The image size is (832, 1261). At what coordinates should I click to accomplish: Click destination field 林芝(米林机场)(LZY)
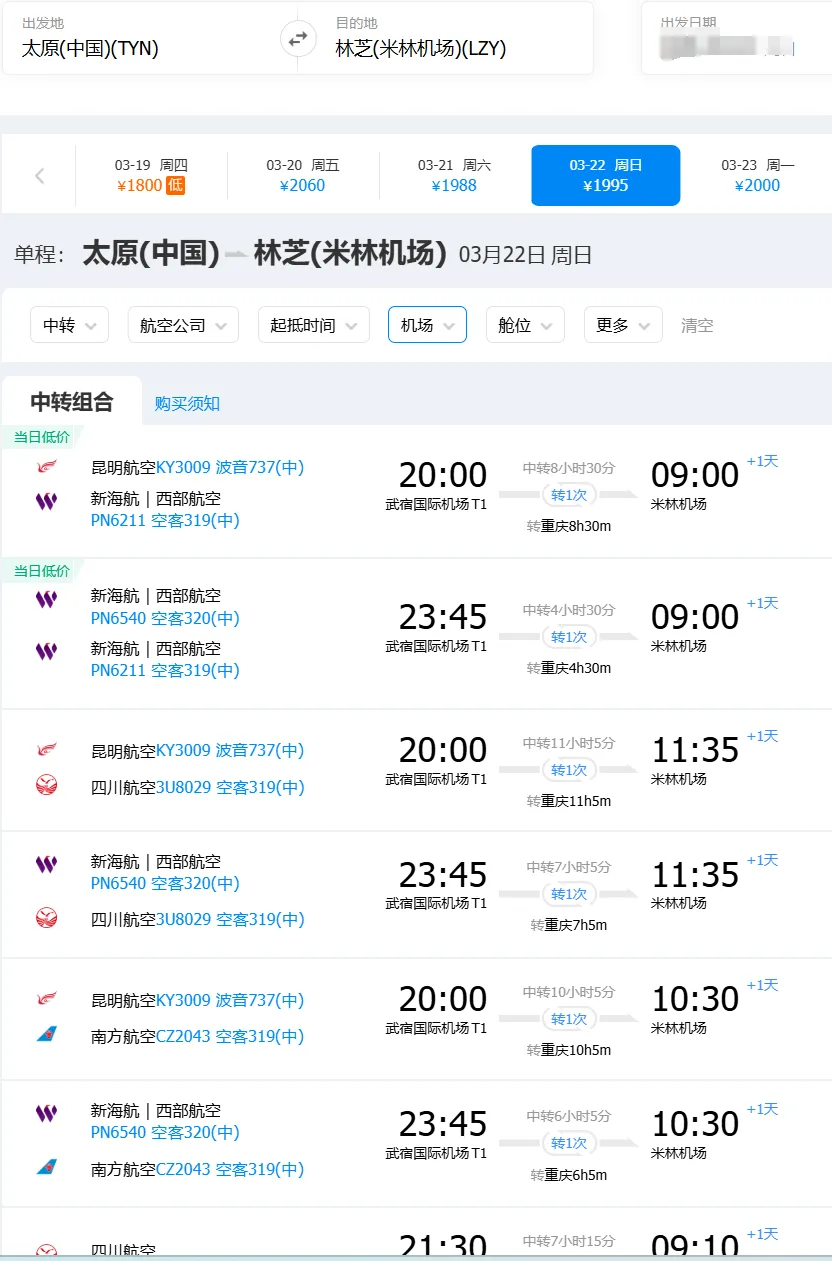pos(455,38)
